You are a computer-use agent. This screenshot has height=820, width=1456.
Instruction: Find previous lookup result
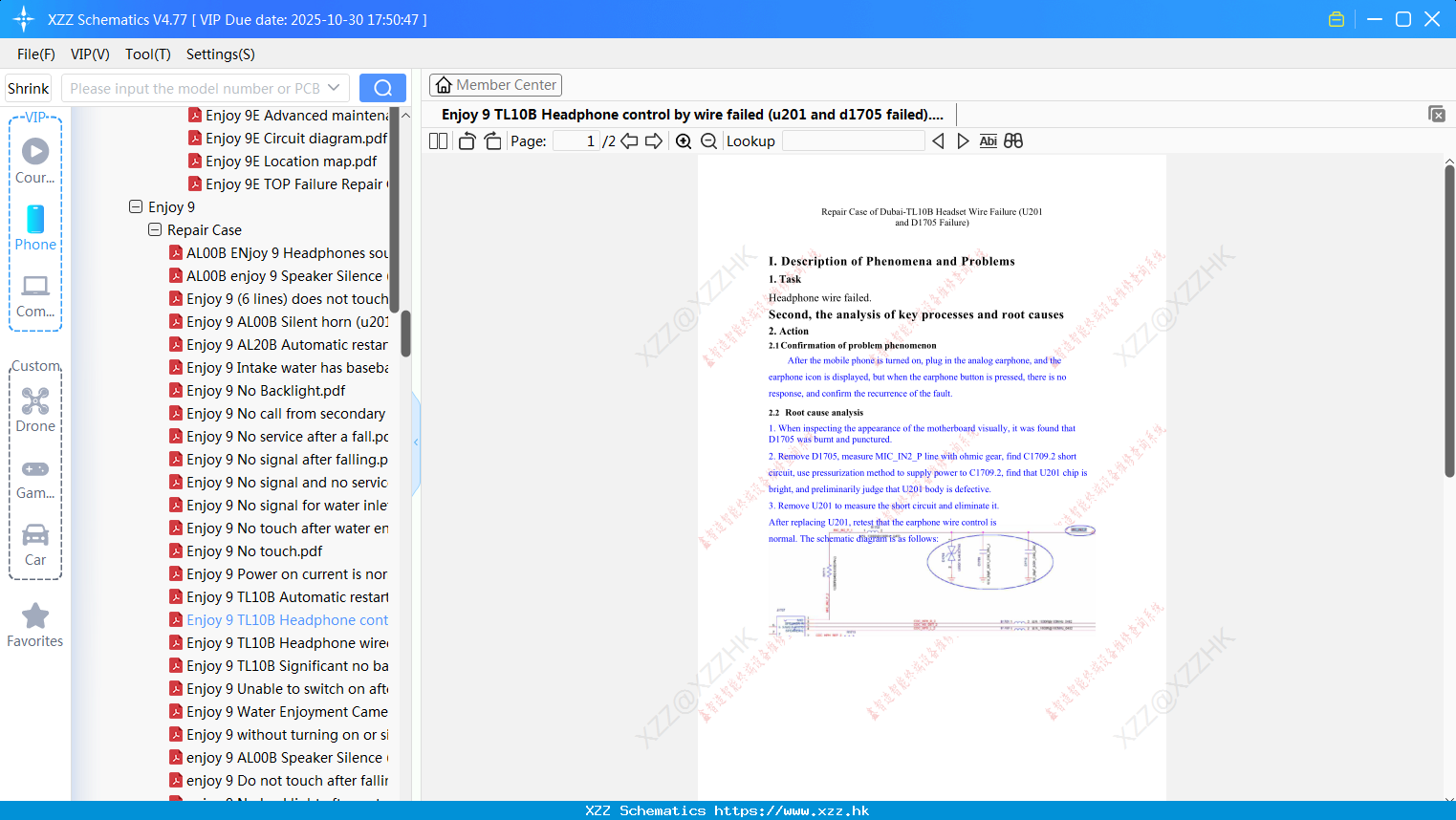[938, 140]
